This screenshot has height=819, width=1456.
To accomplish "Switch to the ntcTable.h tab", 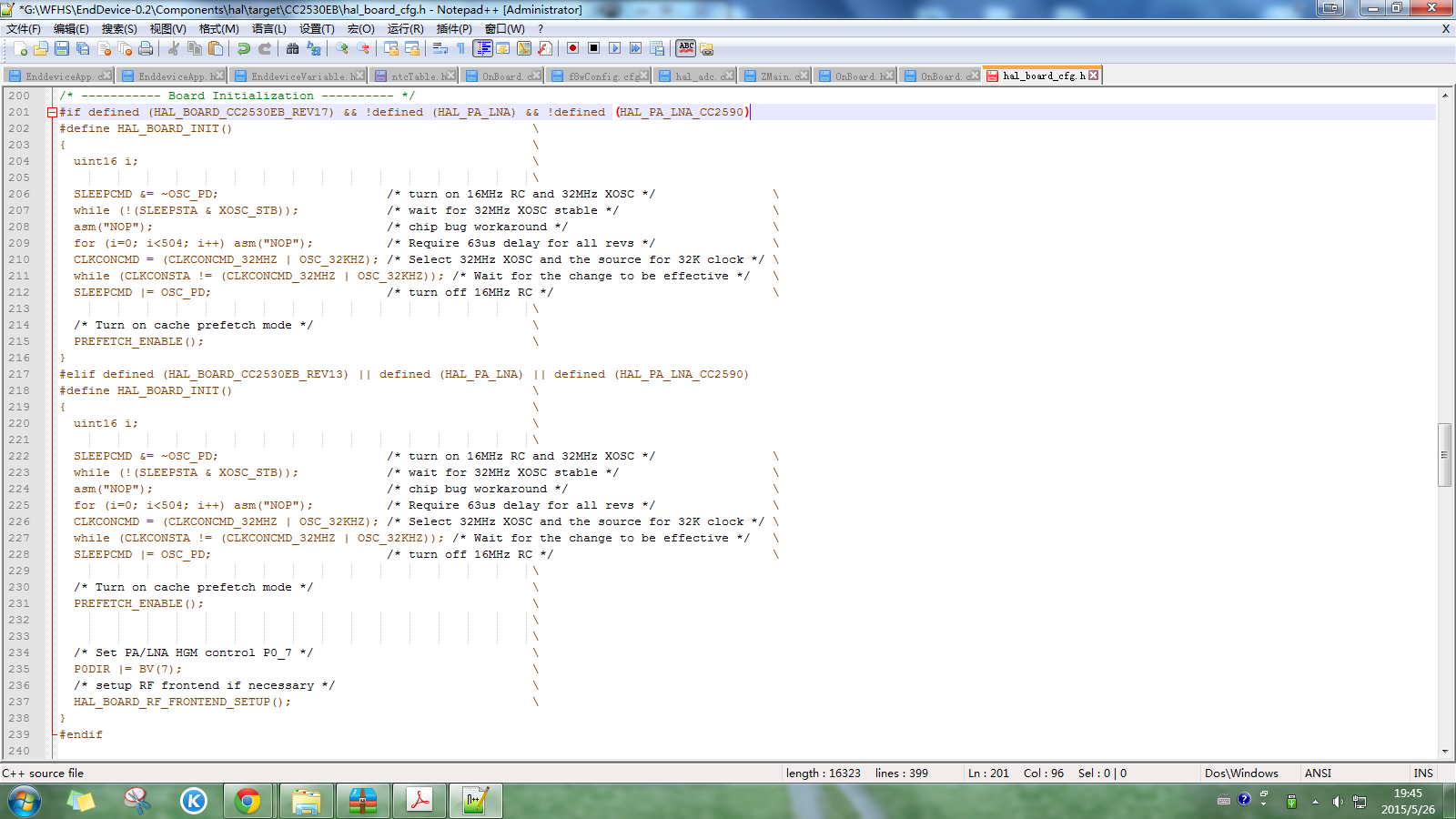I will pos(414,76).
